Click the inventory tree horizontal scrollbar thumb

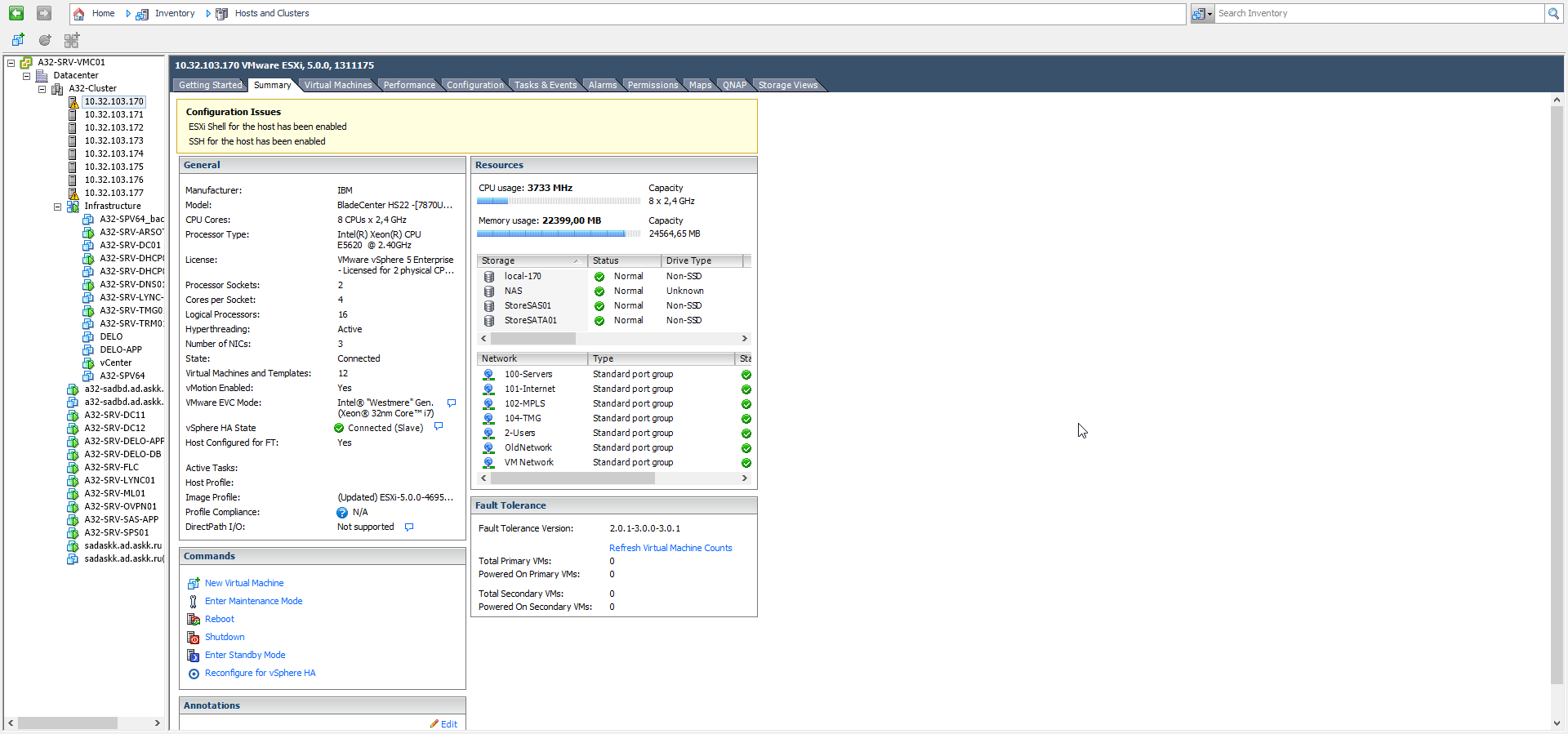click(68, 723)
